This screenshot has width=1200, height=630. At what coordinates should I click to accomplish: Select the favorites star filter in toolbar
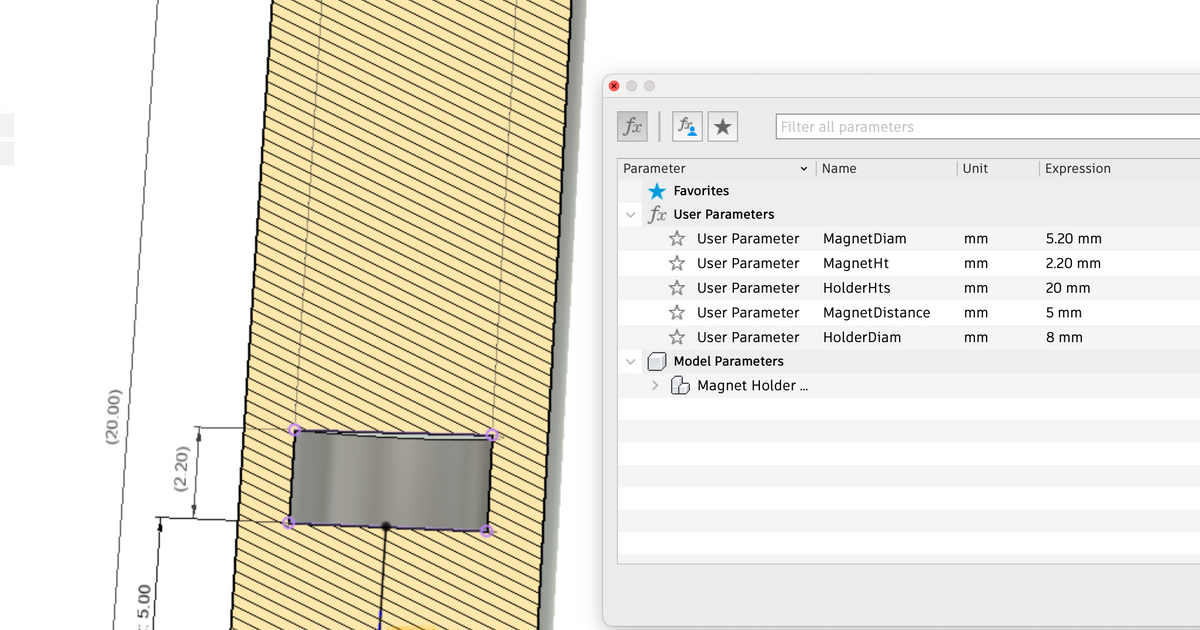[722, 125]
